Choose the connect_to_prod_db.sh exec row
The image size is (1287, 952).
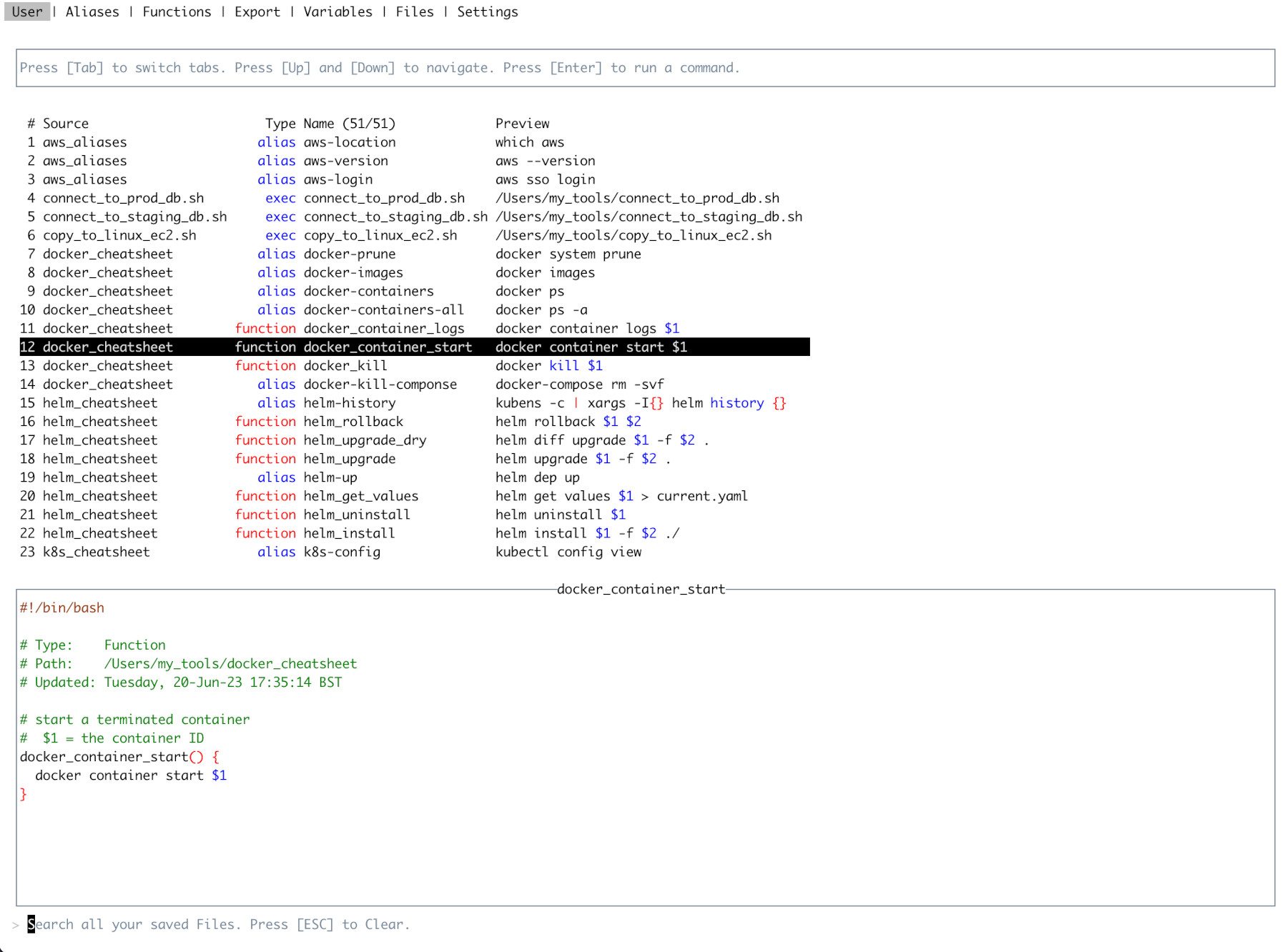click(384, 198)
